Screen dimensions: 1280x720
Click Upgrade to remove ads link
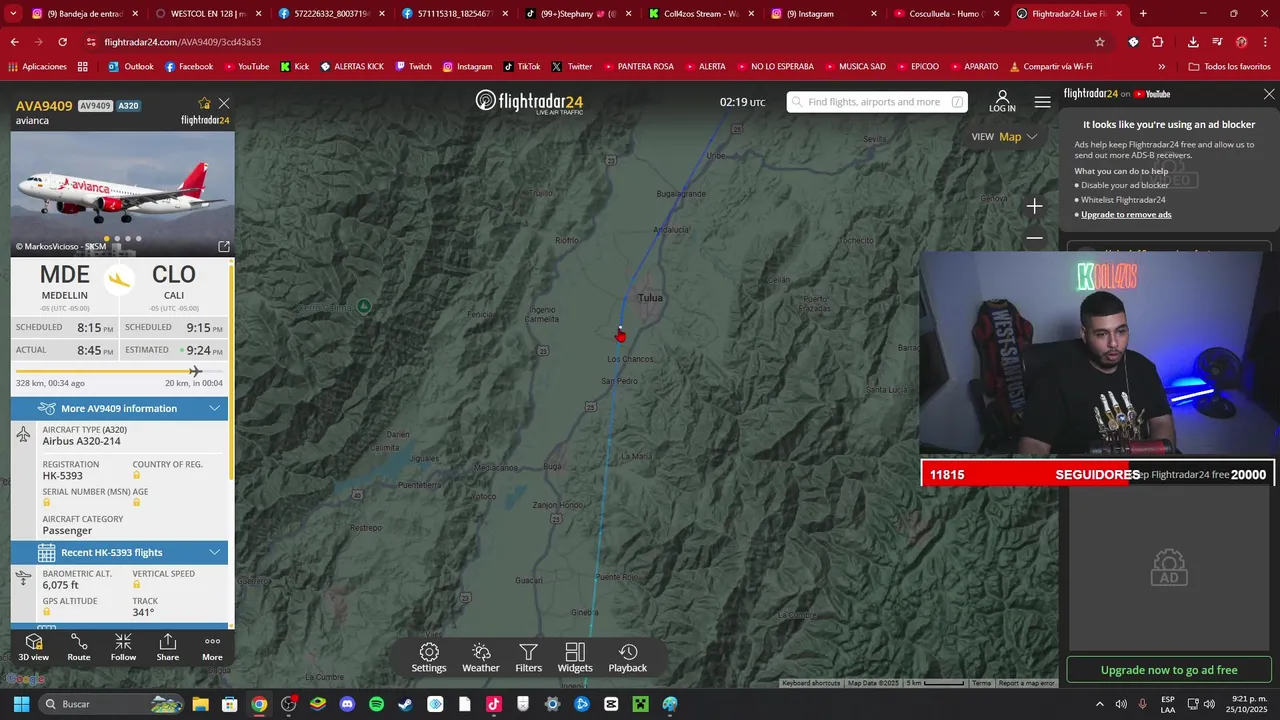point(1126,214)
